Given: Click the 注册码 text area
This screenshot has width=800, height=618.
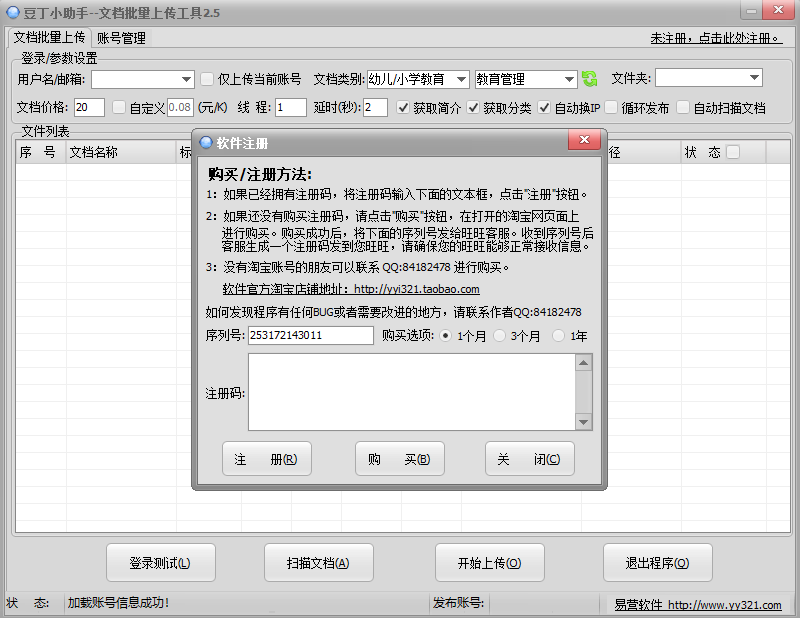Looking at the screenshot, I should [412, 392].
